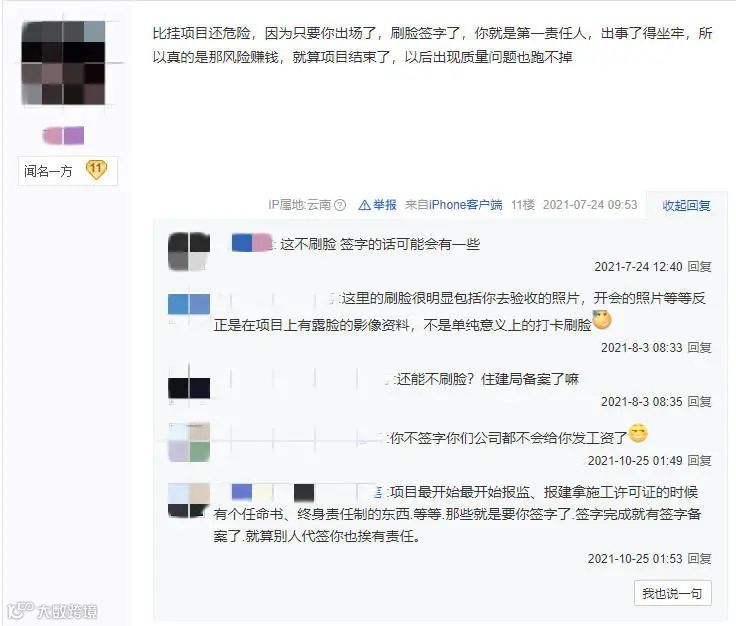
Task: Reply to the 2021-8-3 08:33 comment
Action: (x=699, y=347)
